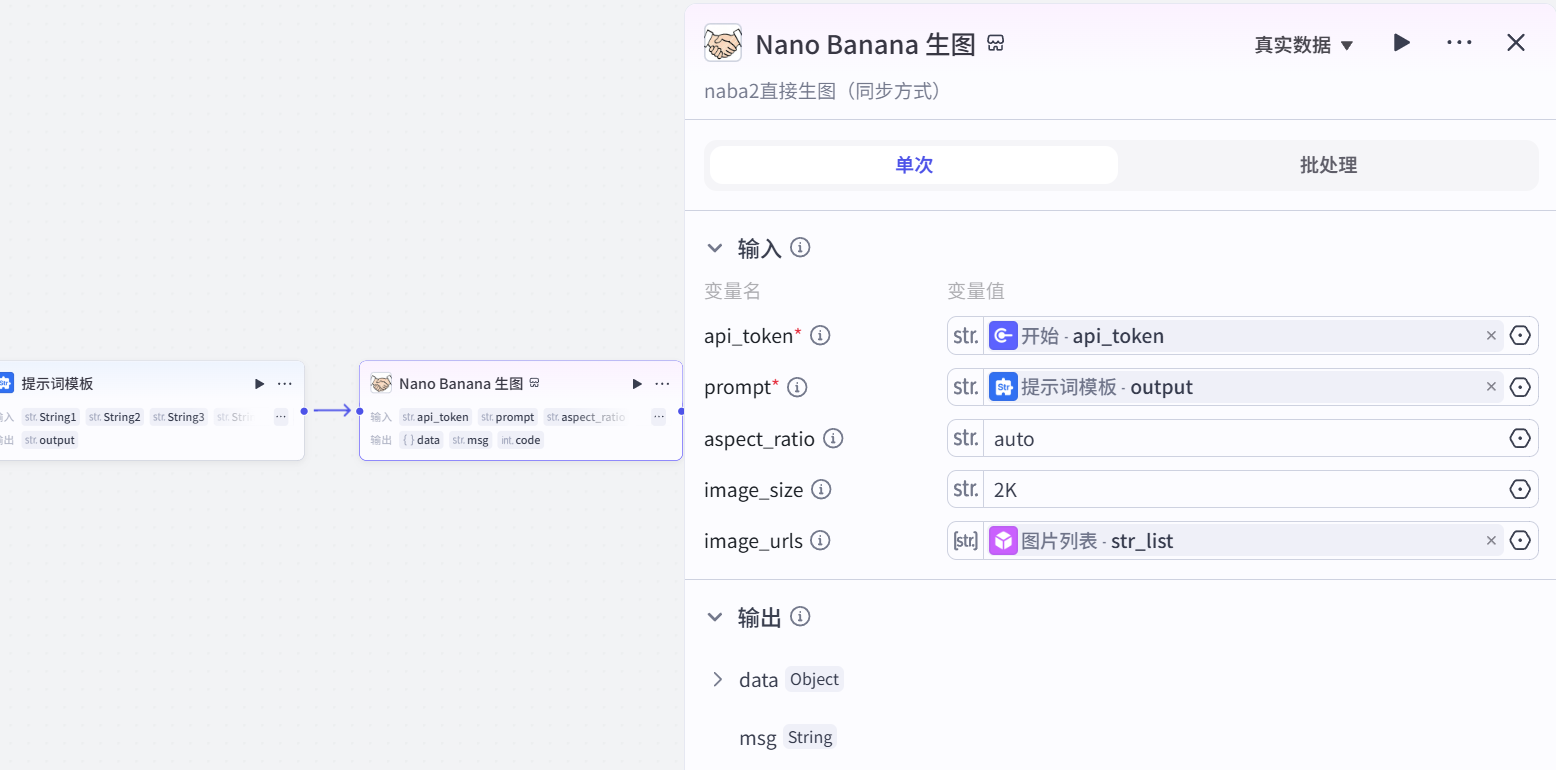1556x770 pixels.
Task: Click String1 input tag on 提示词模板 node
Action: (50, 417)
